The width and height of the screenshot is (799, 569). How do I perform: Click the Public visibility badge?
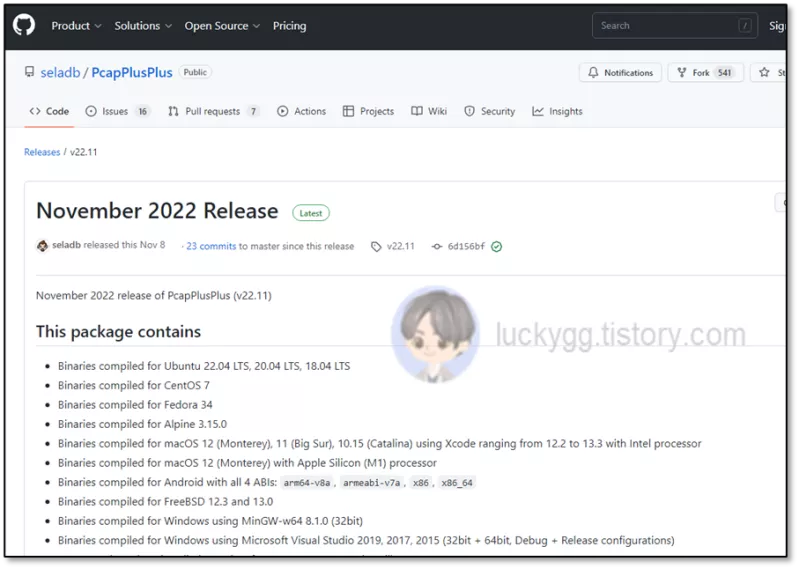point(195,72)
